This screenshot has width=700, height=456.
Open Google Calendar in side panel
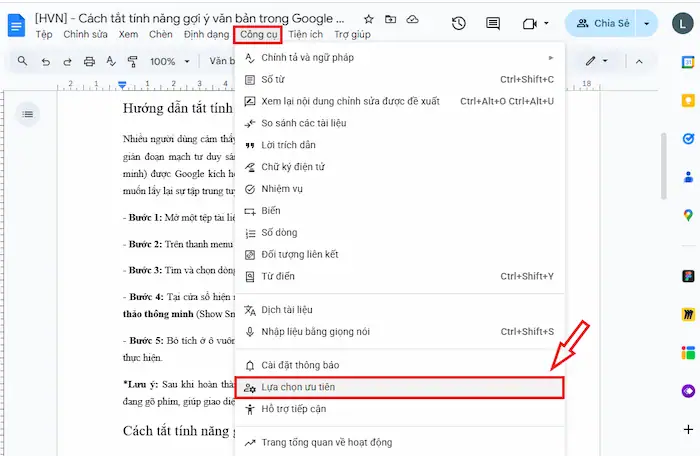[688, 62]
